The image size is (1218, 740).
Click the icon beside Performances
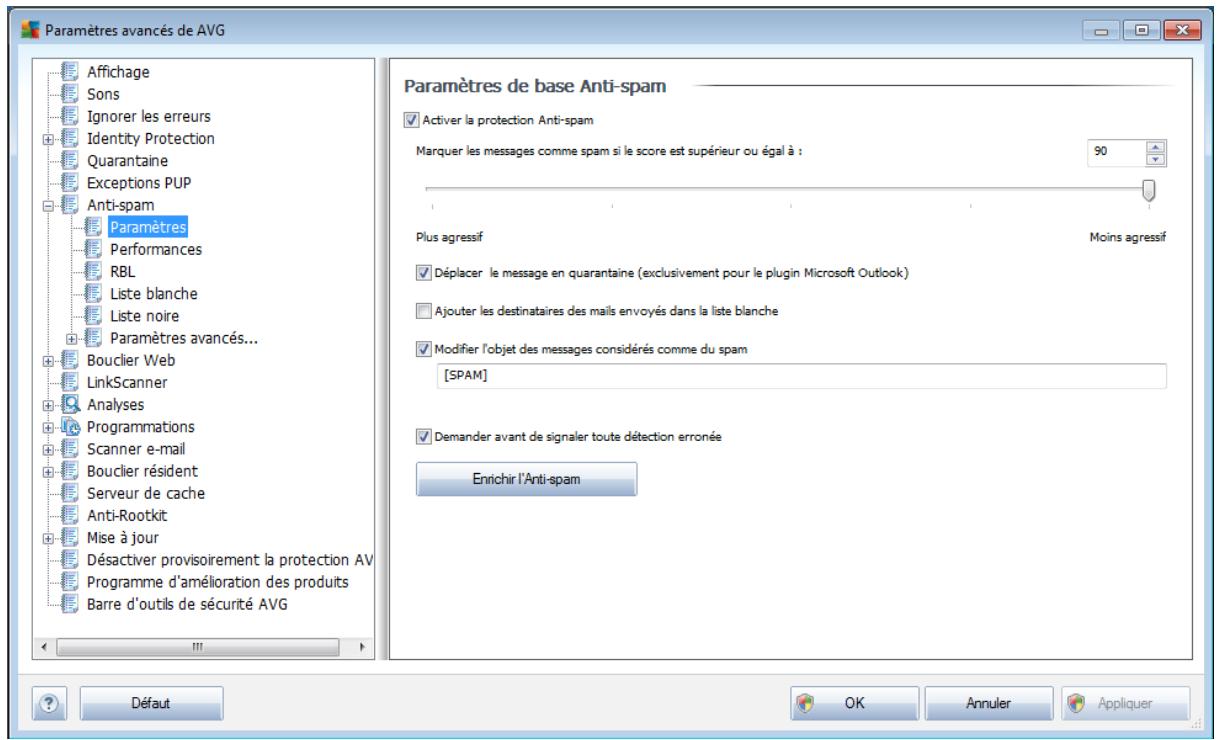94,248
